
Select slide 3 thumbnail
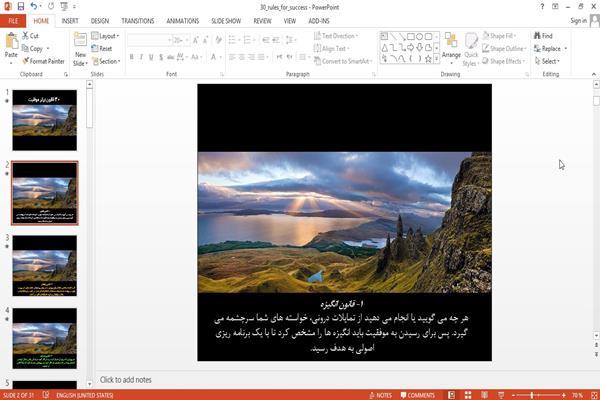tap(44, 266)
